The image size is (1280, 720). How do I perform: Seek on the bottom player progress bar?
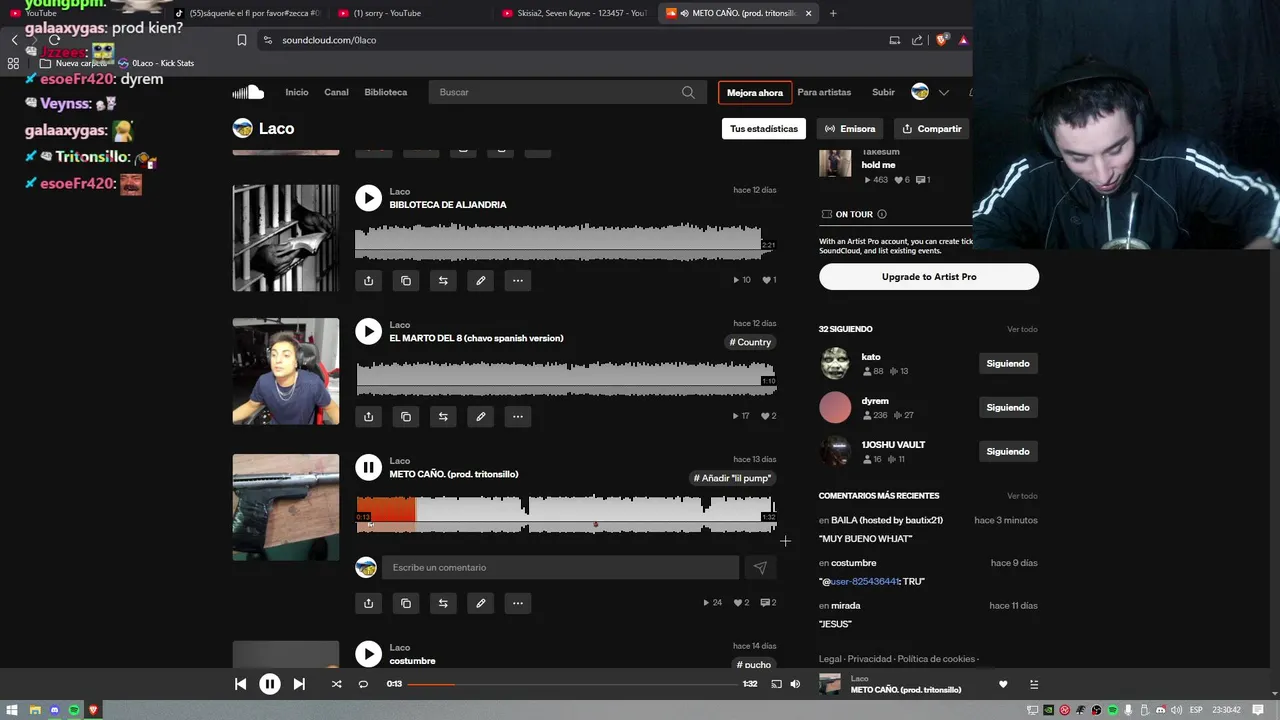[x=573, y=684]
